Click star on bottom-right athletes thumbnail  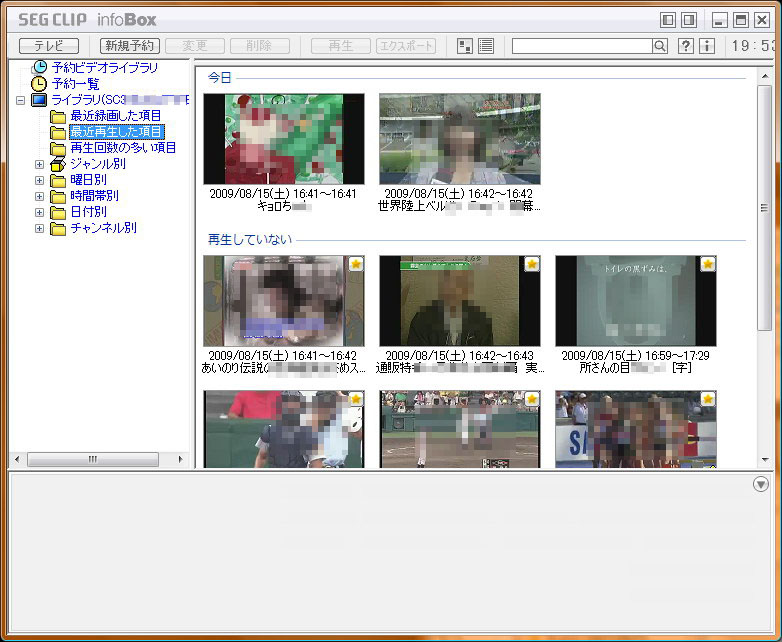tap(708, 399)
